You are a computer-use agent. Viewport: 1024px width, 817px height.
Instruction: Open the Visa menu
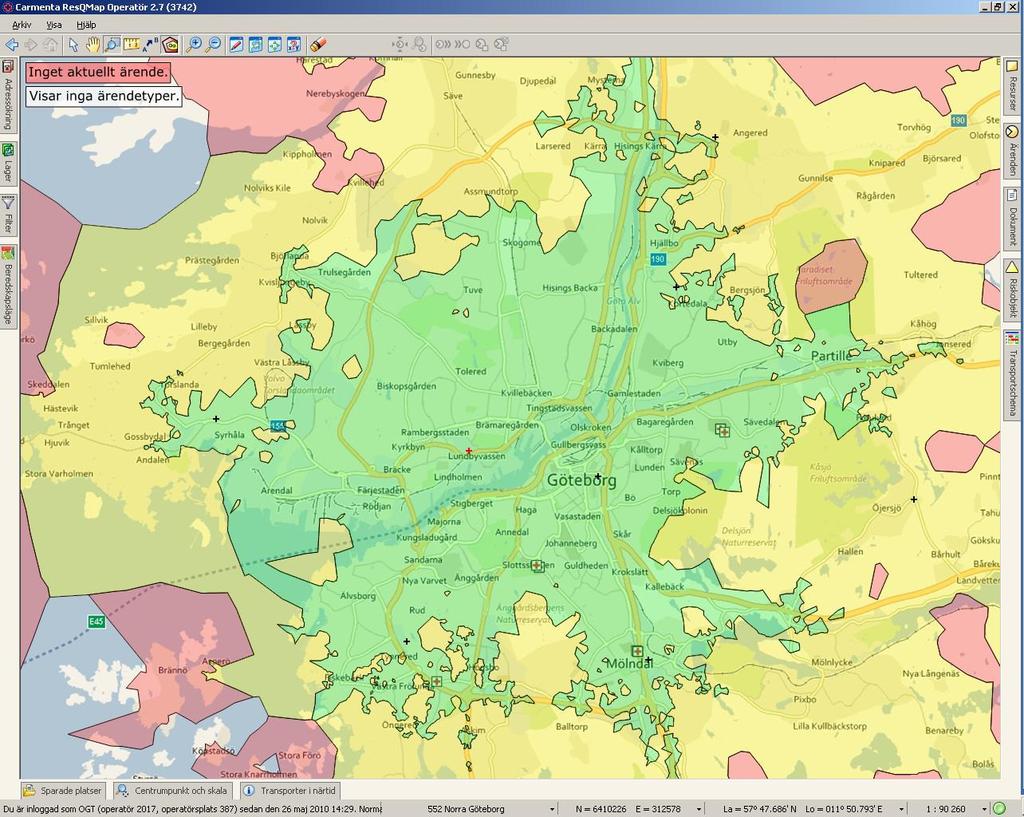pyautogui.click(x=54, y=25)
